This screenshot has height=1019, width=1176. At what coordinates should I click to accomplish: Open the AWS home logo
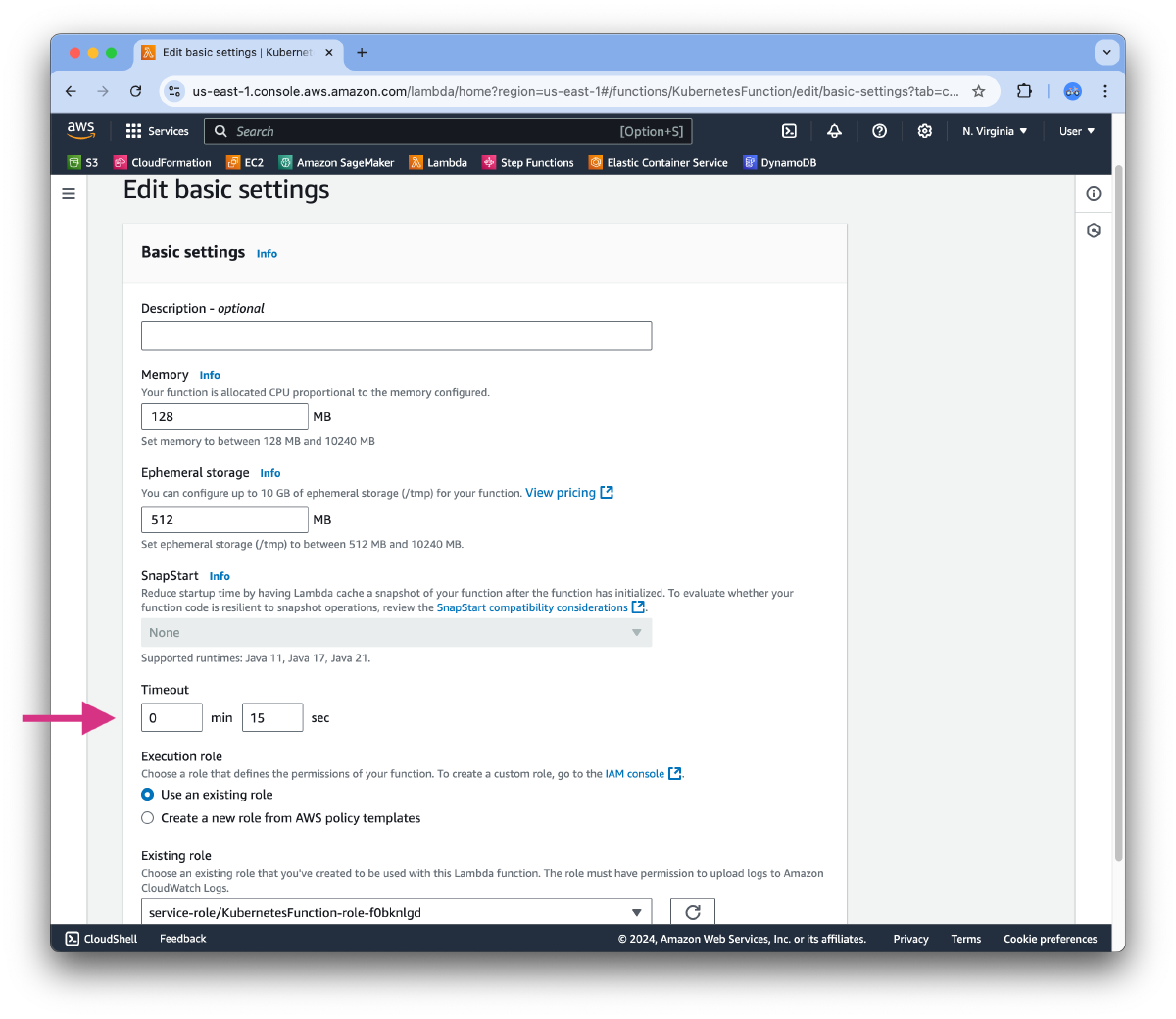pos(80,130)
